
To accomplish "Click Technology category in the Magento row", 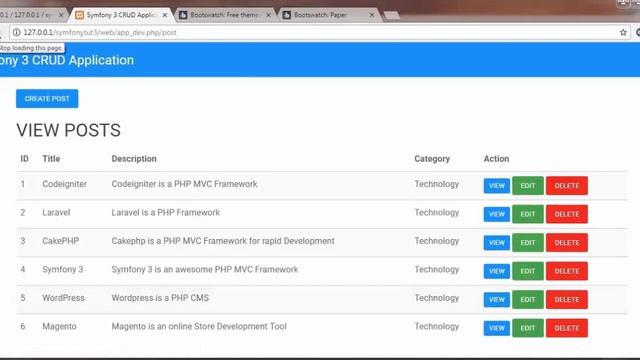I will 437,327.
